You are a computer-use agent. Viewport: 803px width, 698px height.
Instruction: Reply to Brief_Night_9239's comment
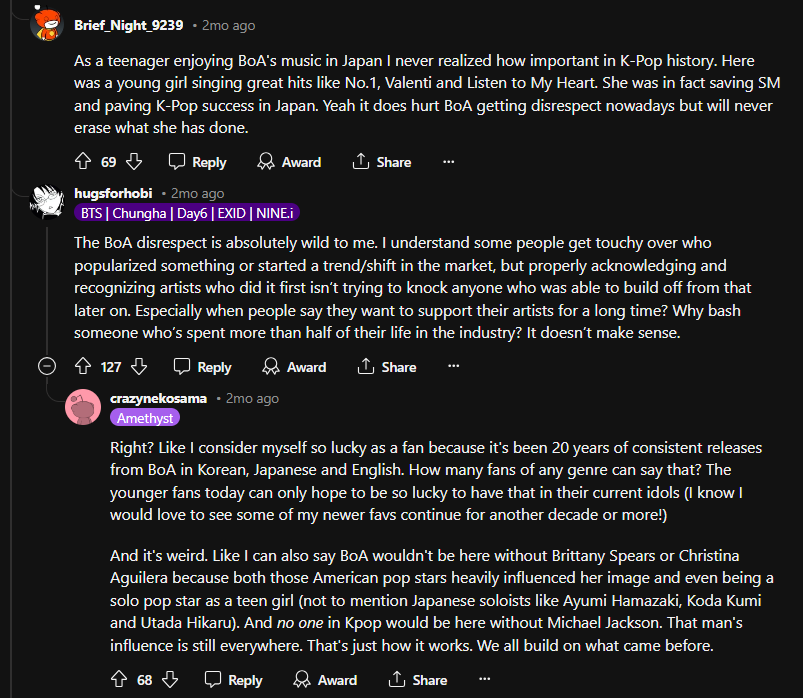click(197, 161)
